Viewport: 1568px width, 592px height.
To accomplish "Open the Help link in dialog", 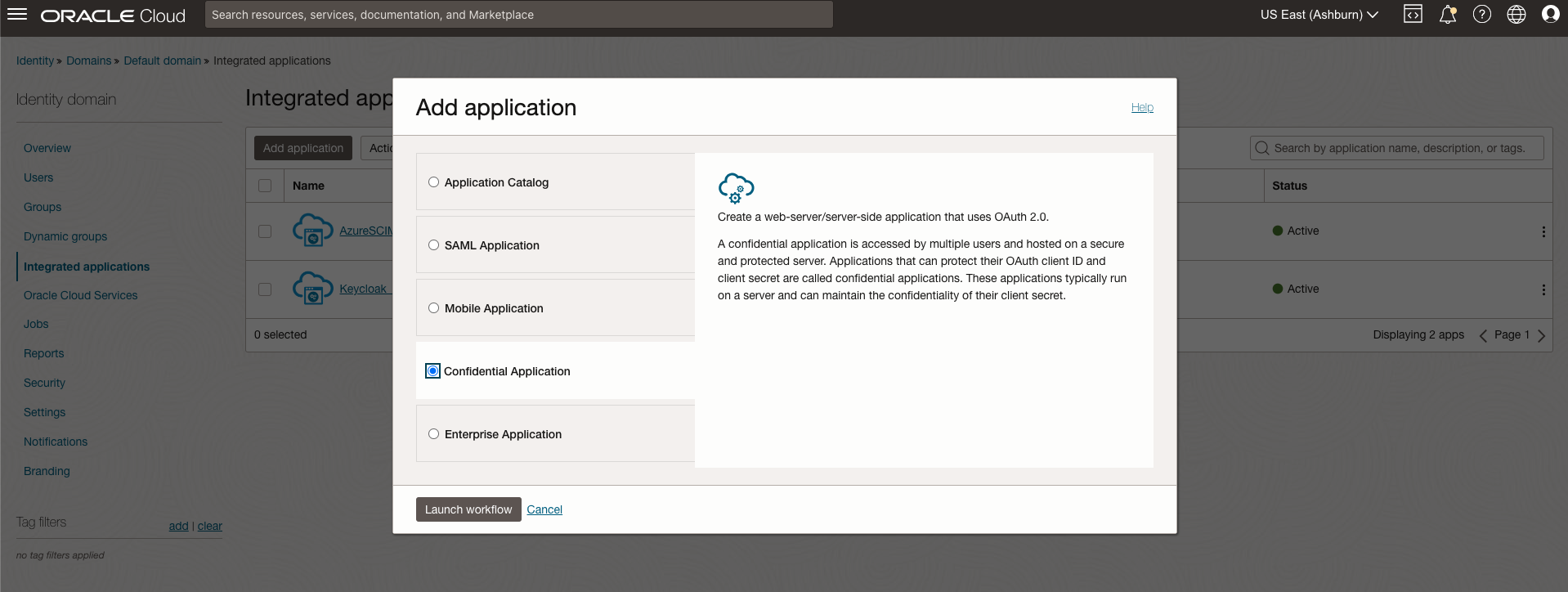I will 1142,107.
